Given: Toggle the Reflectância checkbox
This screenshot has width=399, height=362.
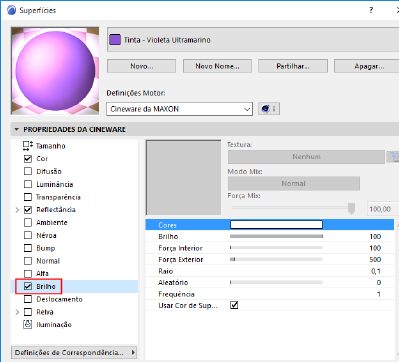Looking at the screenshot, I should (x=28, y=210).
